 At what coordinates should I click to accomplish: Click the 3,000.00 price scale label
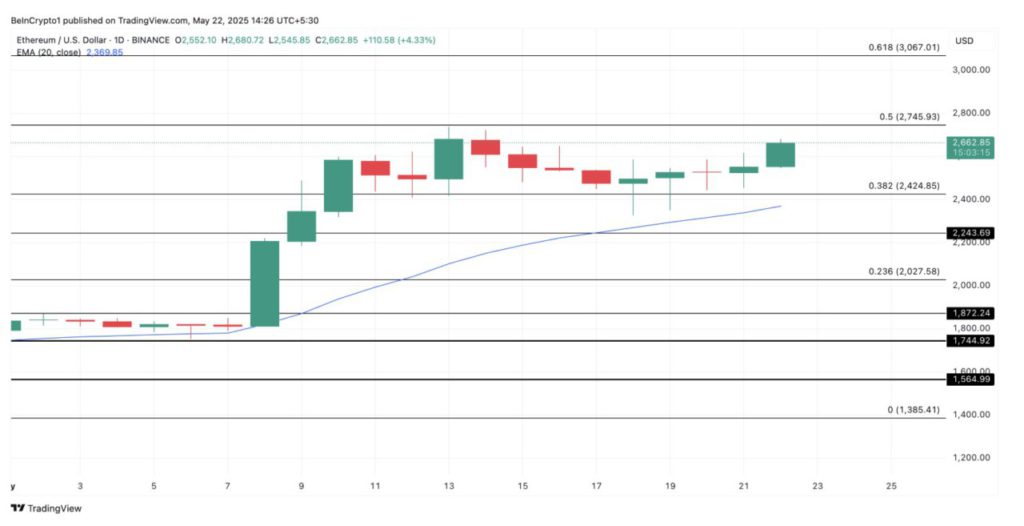click(x=971, y=70)
